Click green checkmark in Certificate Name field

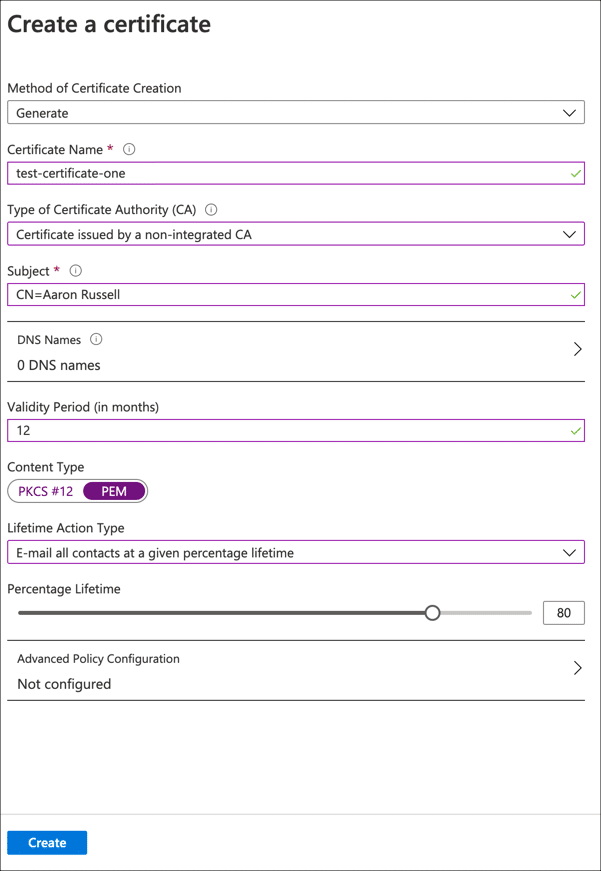click(576, 174)
